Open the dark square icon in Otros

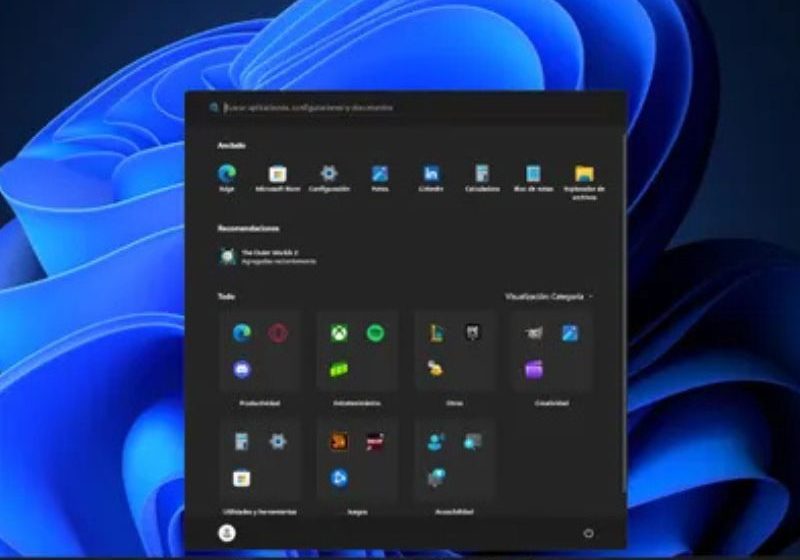473,333
